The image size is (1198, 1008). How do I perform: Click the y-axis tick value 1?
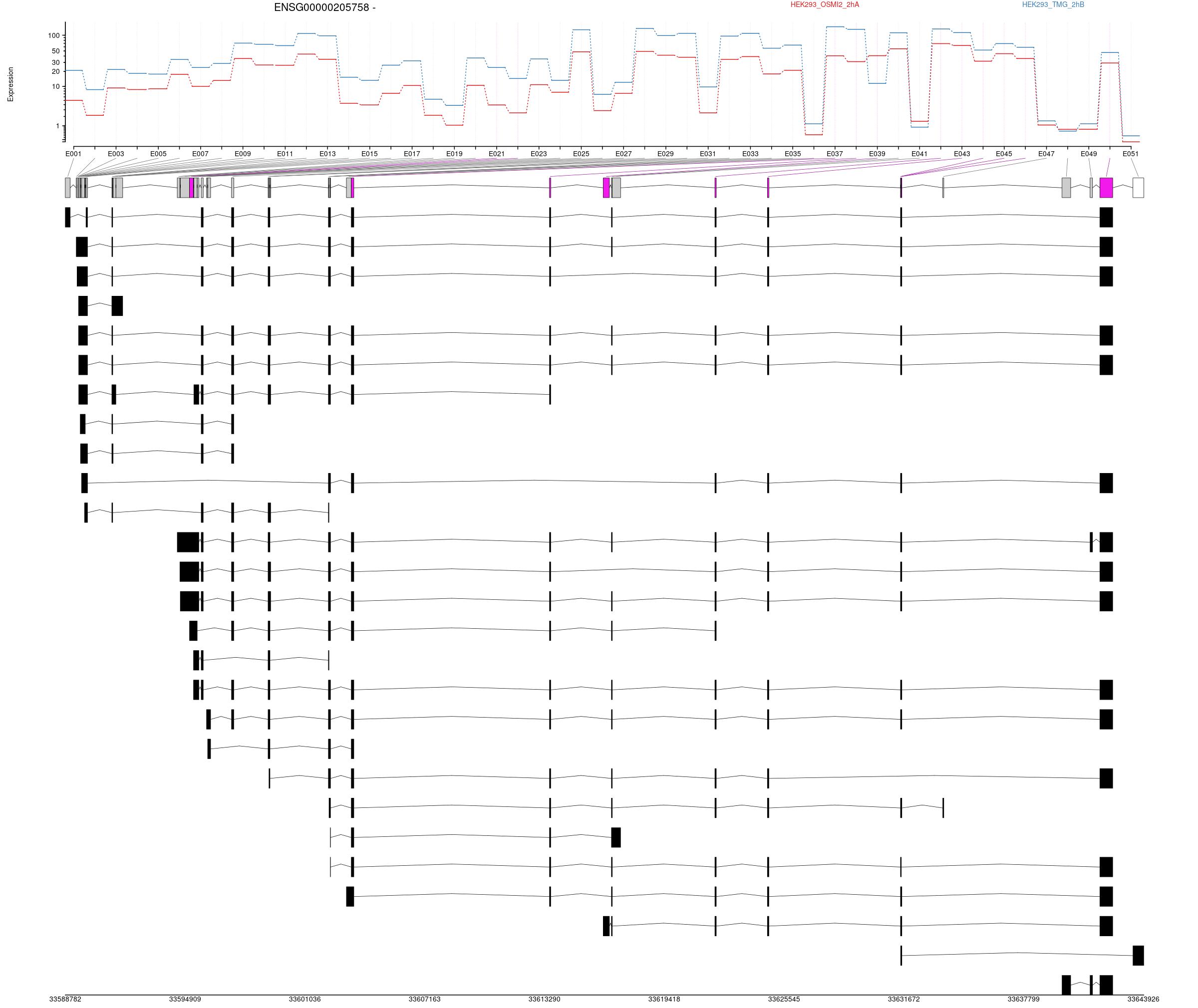click(x=58, y=126)
